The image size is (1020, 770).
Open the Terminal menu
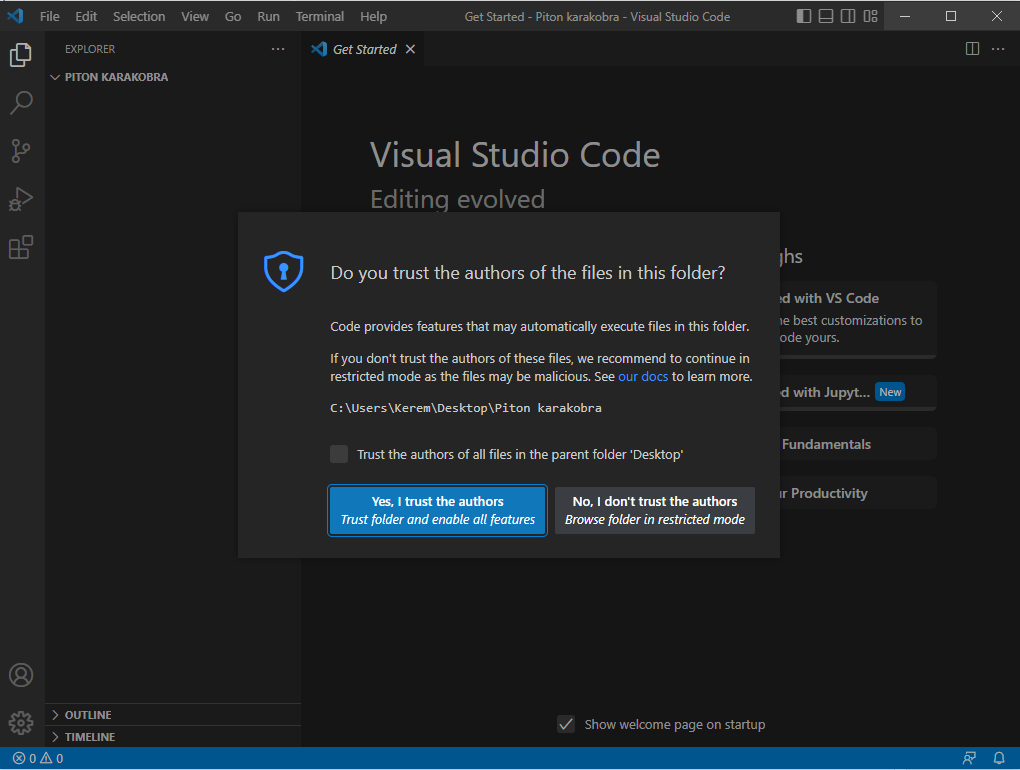point(320,16)
